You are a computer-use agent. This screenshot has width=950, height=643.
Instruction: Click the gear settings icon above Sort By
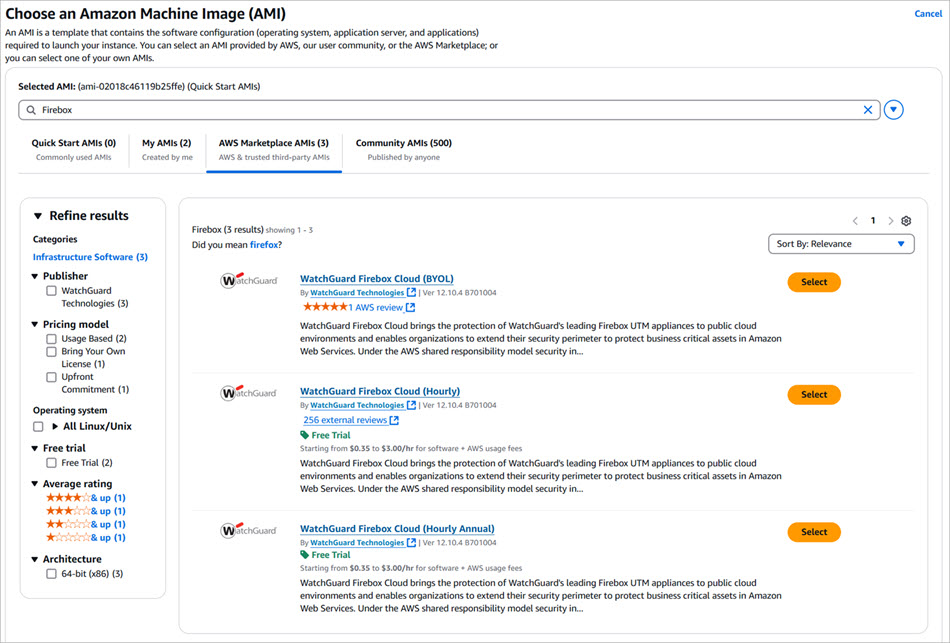point(906,220)
